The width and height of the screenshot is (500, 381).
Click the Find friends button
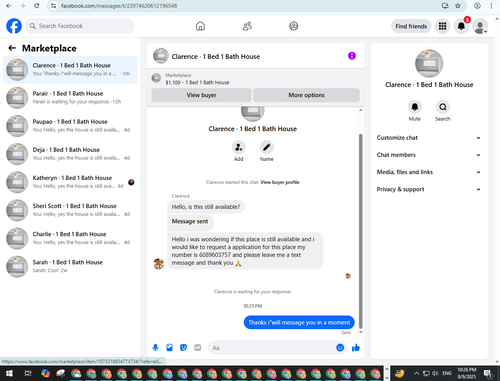tap(411, 26)
